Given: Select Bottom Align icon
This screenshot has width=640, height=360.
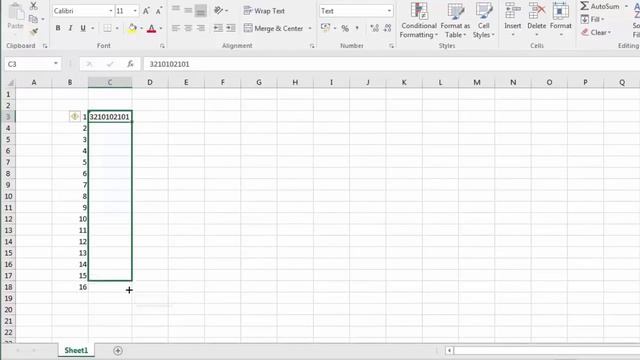Looking at the screenshot, I should pyautogui.click(x=200, y=11).
